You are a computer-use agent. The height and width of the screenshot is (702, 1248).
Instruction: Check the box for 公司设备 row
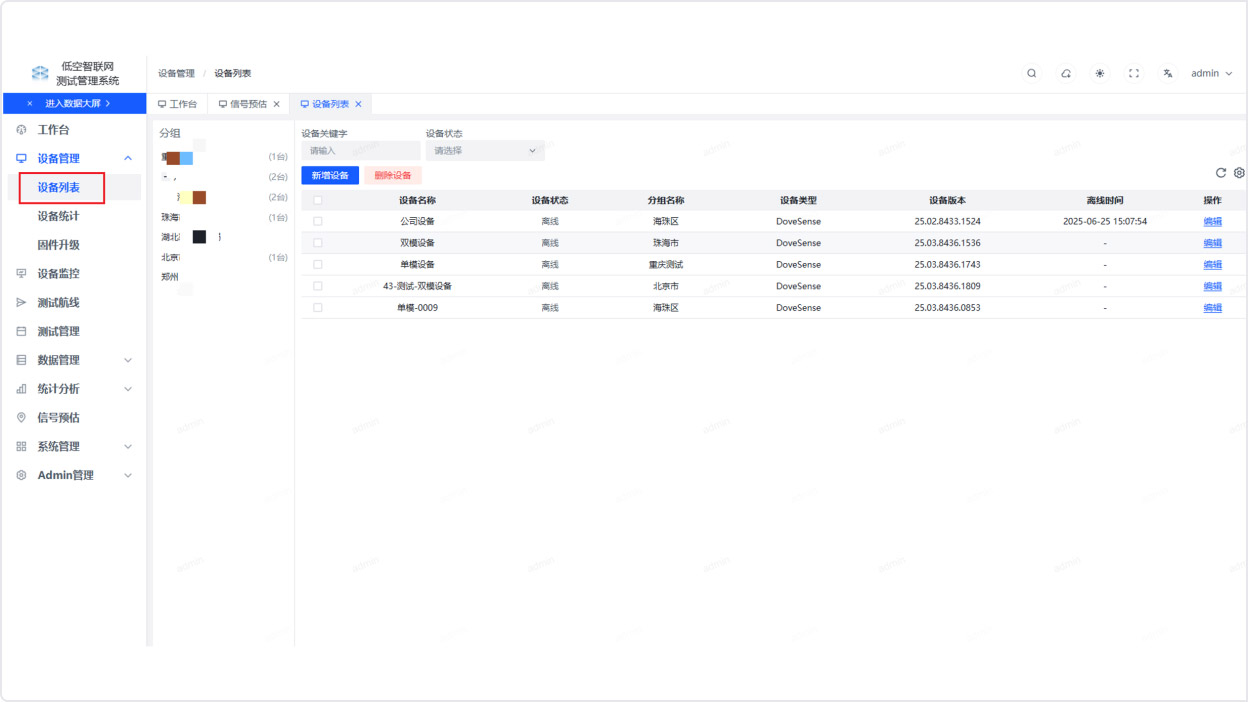(318, 222)
